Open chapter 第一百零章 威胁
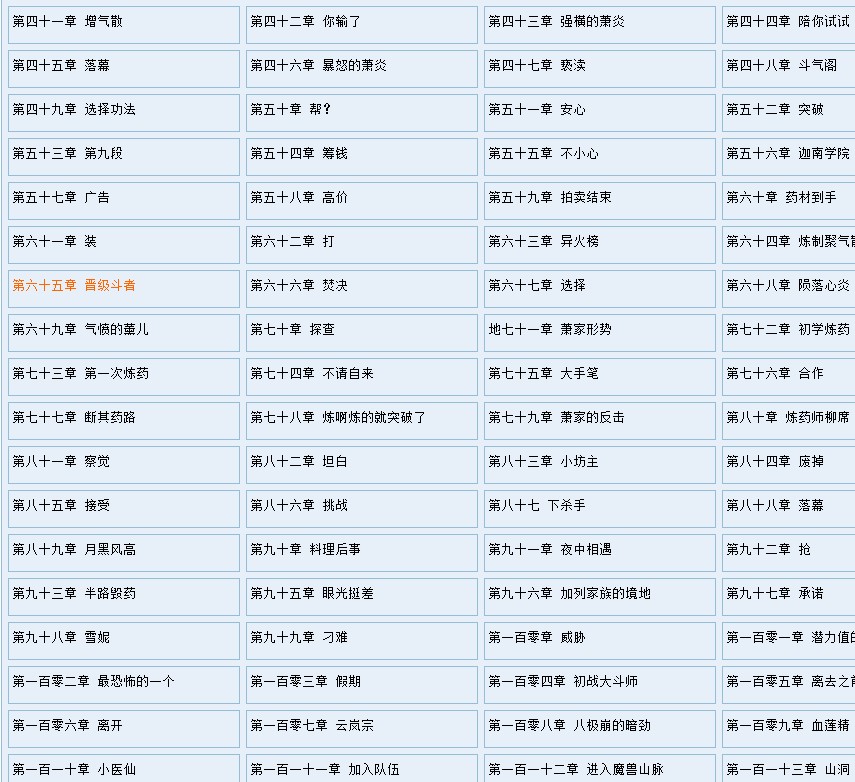855x782 pixels. click(x=537, y=637)
